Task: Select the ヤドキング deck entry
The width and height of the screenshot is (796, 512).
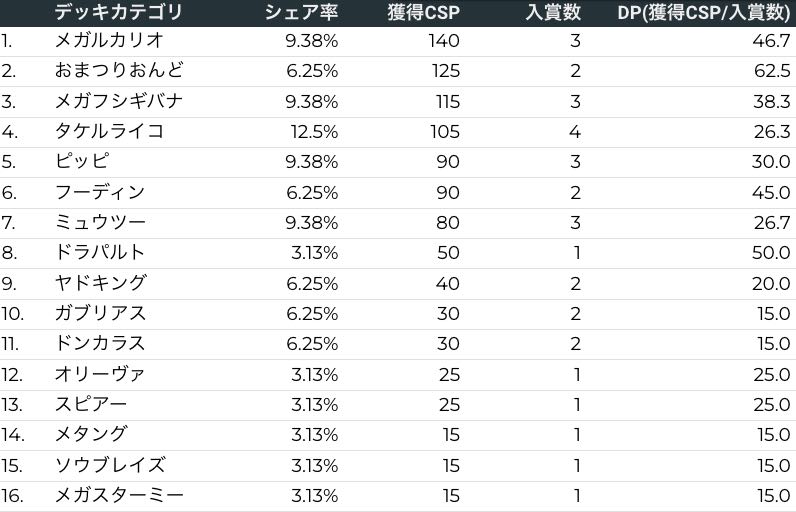Action: click(x=100, y=283)
